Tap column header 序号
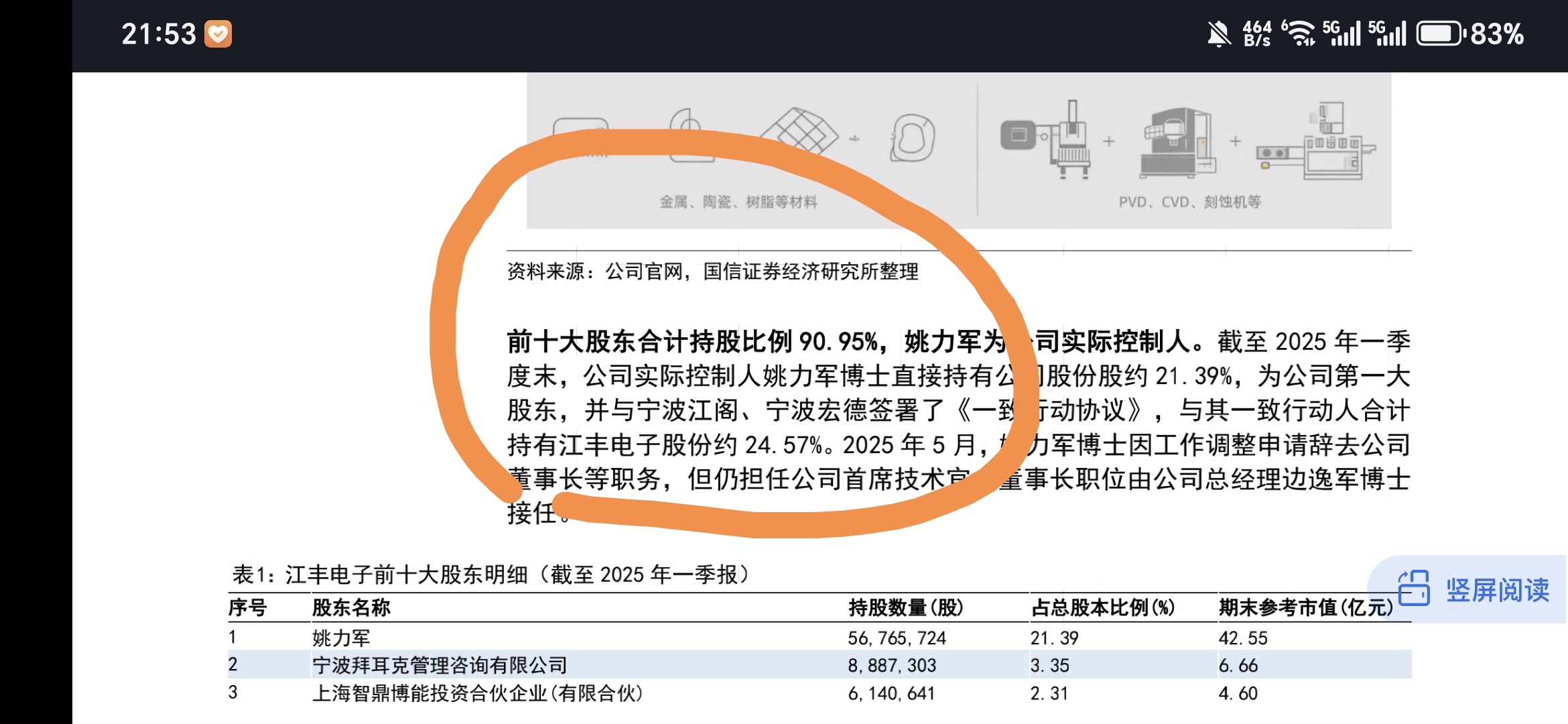1568x724 pixels. coord(247,607)
